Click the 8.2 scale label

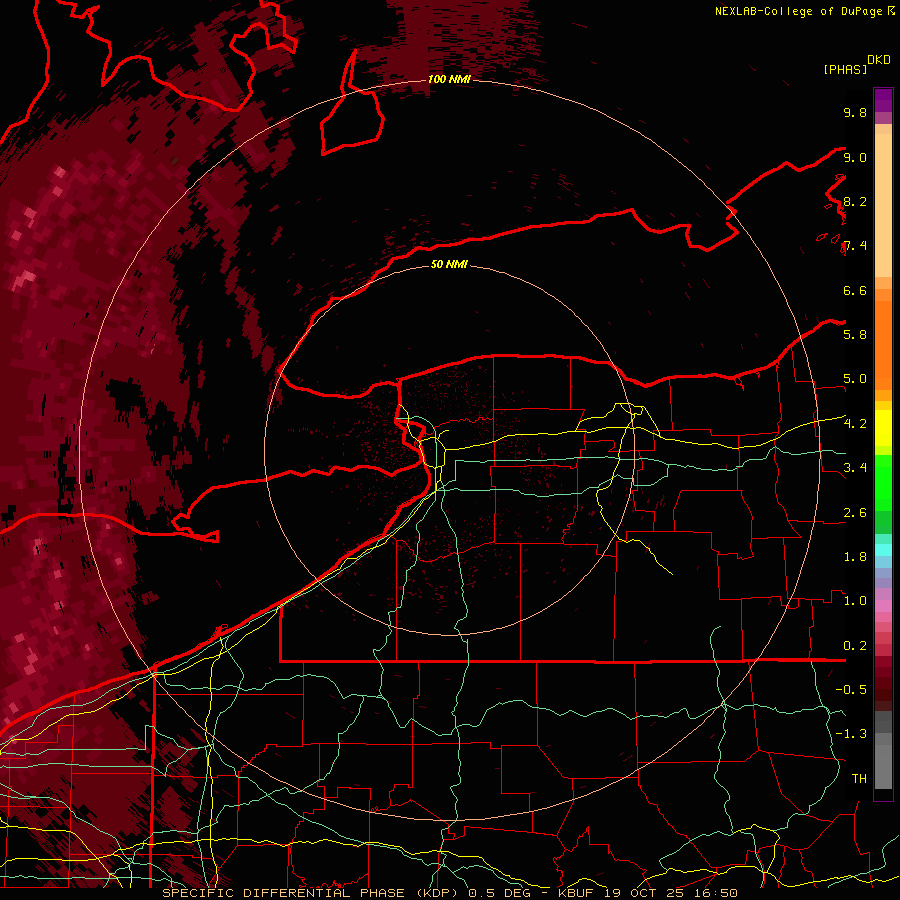[x=855, y=201]
